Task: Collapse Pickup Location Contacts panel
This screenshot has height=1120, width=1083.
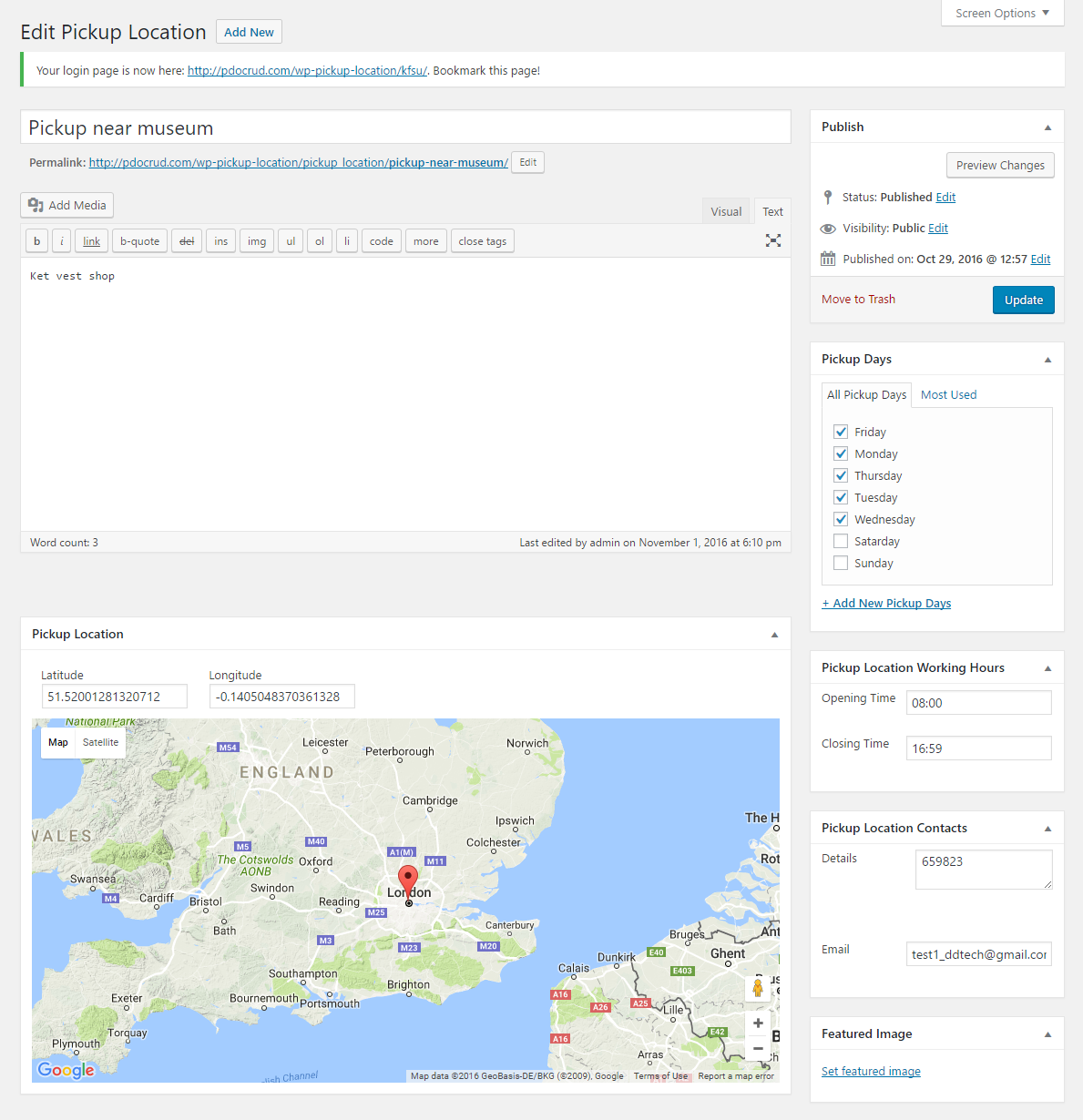Action: coord(1047,829)
